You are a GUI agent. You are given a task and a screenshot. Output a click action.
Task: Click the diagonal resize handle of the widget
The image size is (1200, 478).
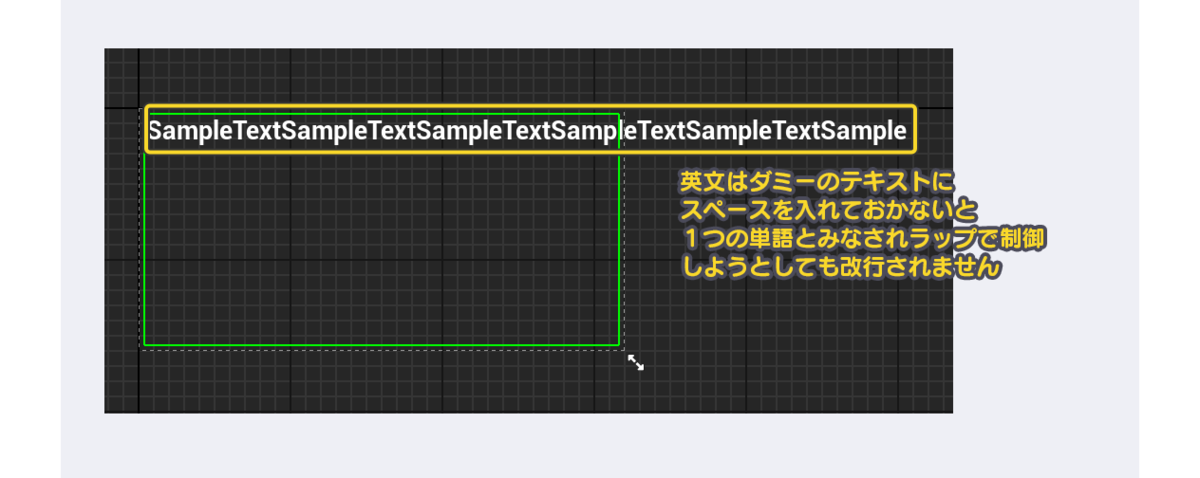(x=636, y=362)
